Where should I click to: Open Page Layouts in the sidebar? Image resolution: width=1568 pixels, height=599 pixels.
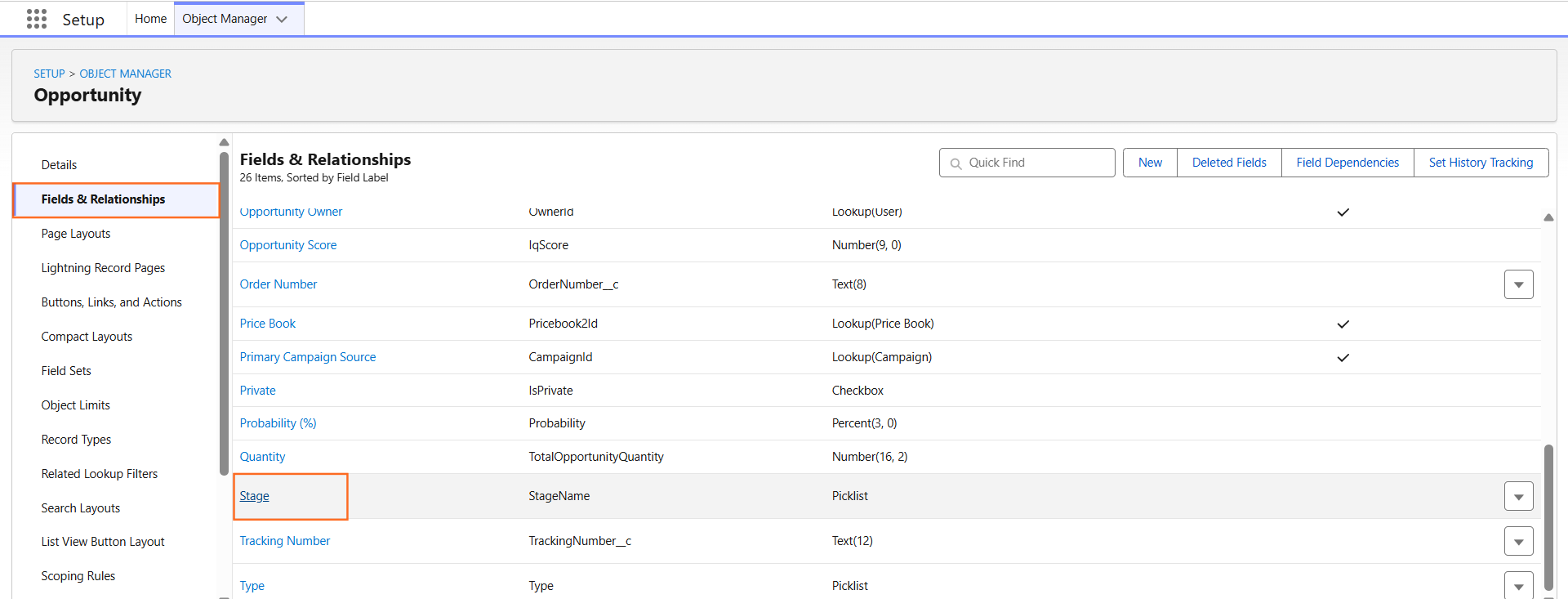tap(76, 234)
